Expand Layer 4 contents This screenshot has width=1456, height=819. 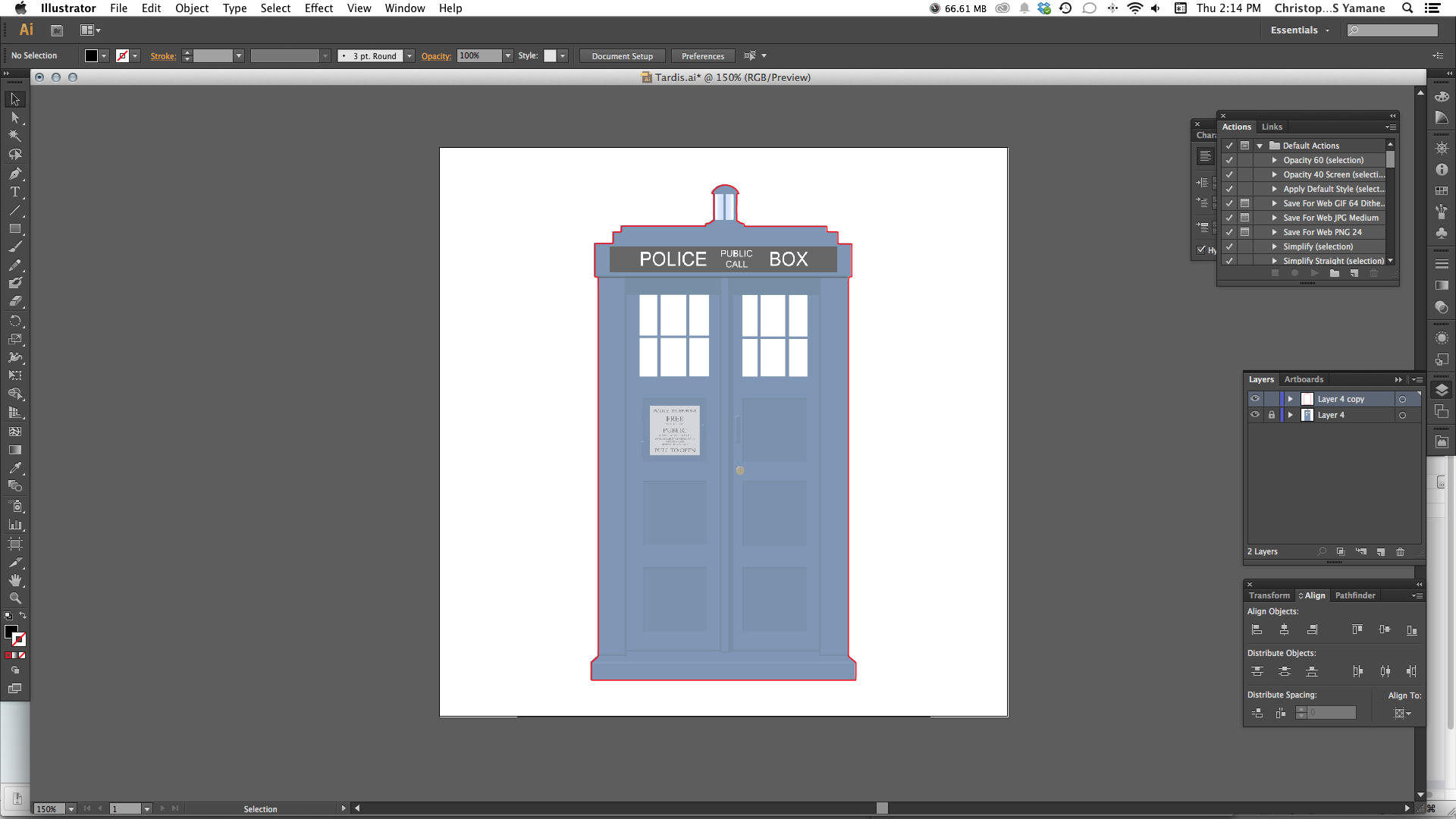point(1290,415)
